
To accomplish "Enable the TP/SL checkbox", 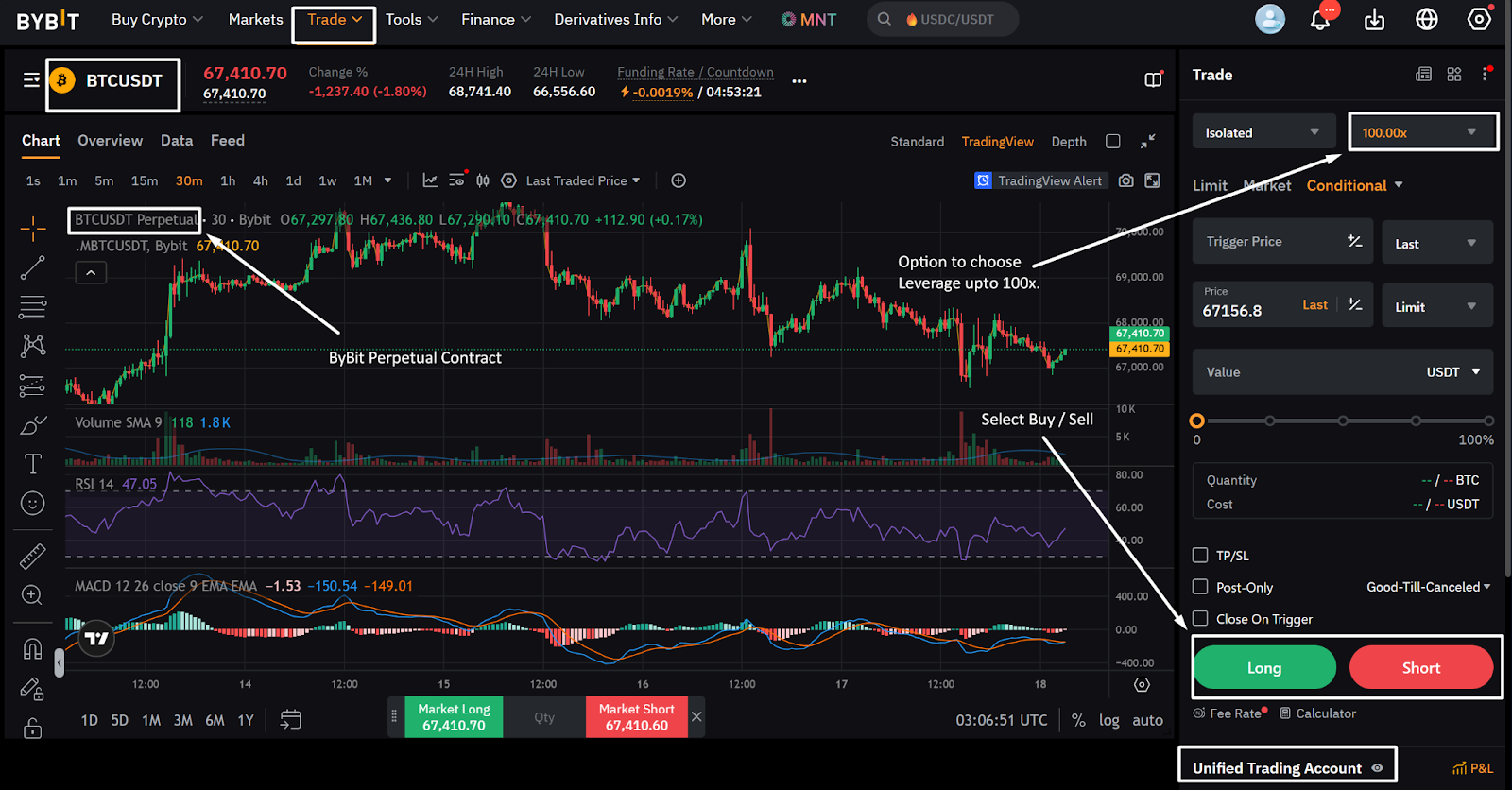I will tap(1200, 555).
